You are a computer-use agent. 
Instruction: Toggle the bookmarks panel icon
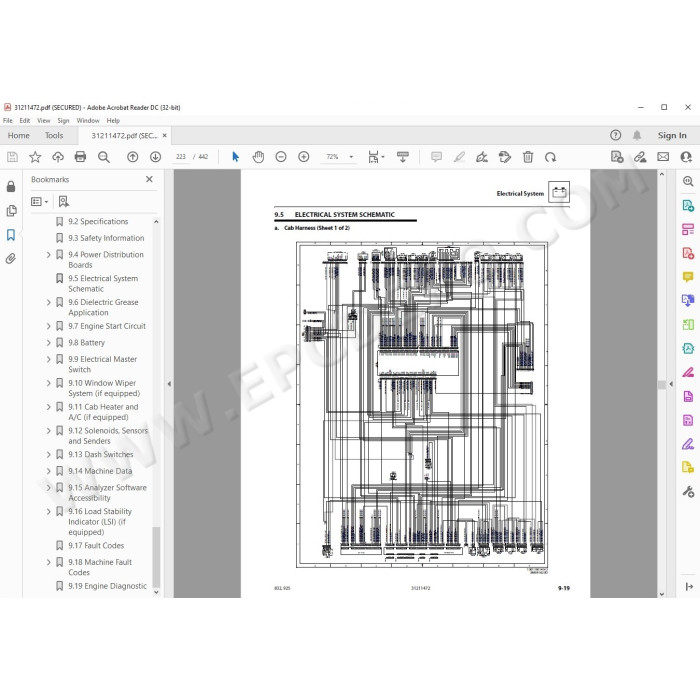pyautogui.click(x=11, y=235)
